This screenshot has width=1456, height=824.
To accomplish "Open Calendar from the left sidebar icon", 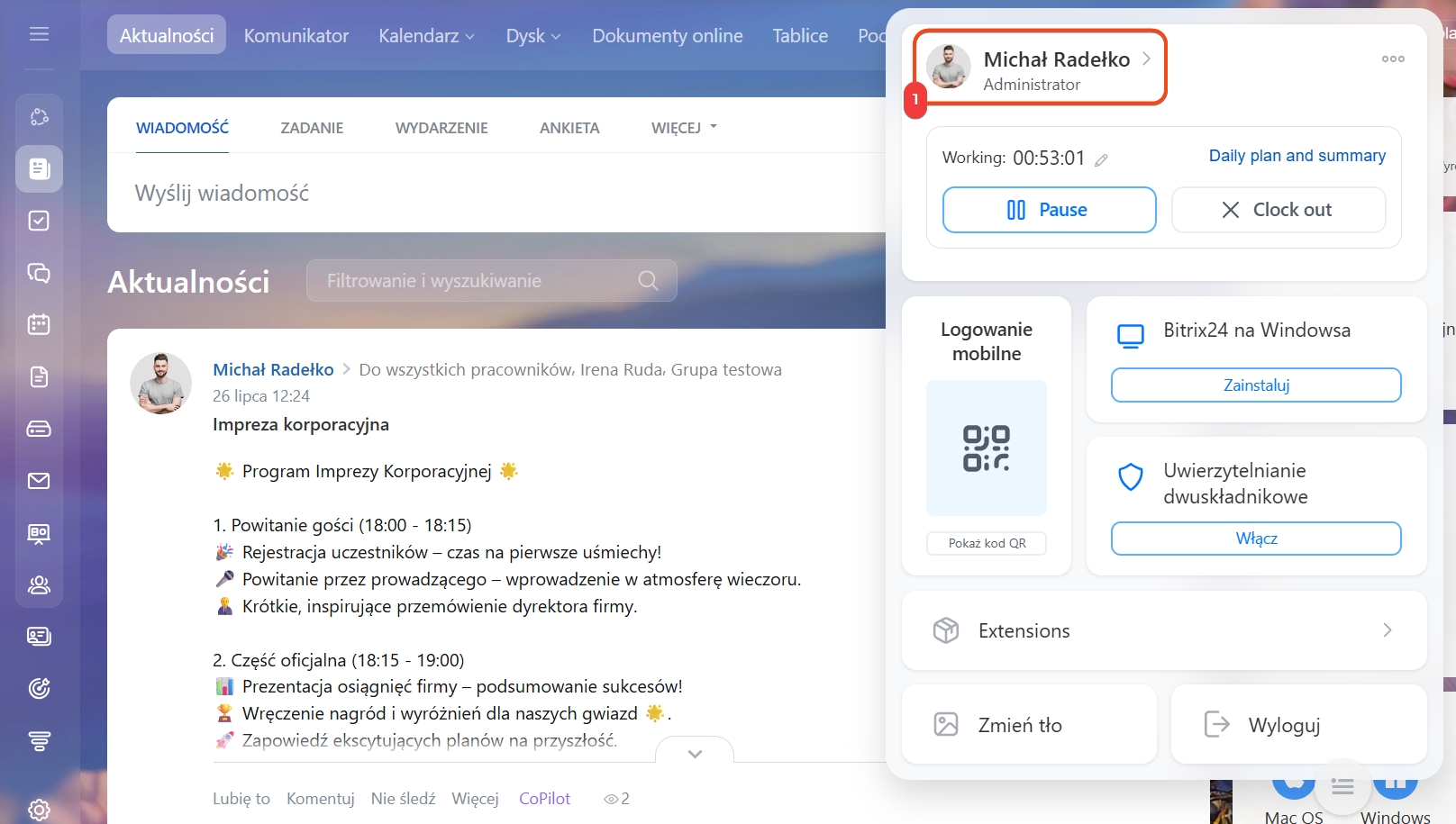I will click(39, 324).
